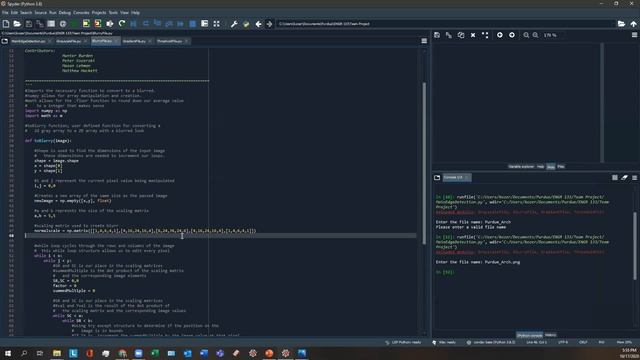The height and width of the screenshot is (360, 640).
Task: Open the Run menu
Action: tap(53, 13)
